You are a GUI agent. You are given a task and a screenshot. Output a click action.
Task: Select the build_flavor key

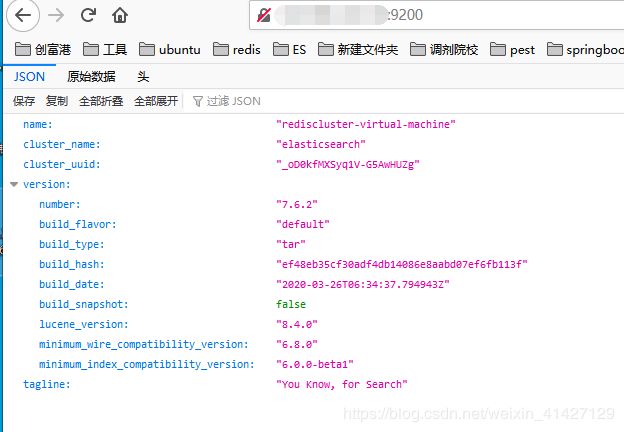click(x=78, y=224)
